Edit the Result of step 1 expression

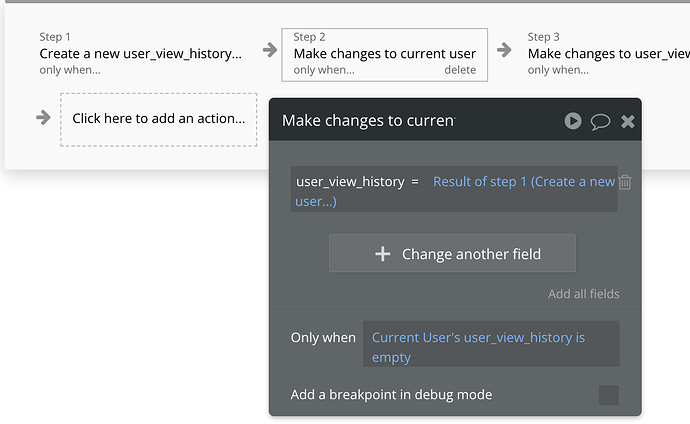(523, 182)
